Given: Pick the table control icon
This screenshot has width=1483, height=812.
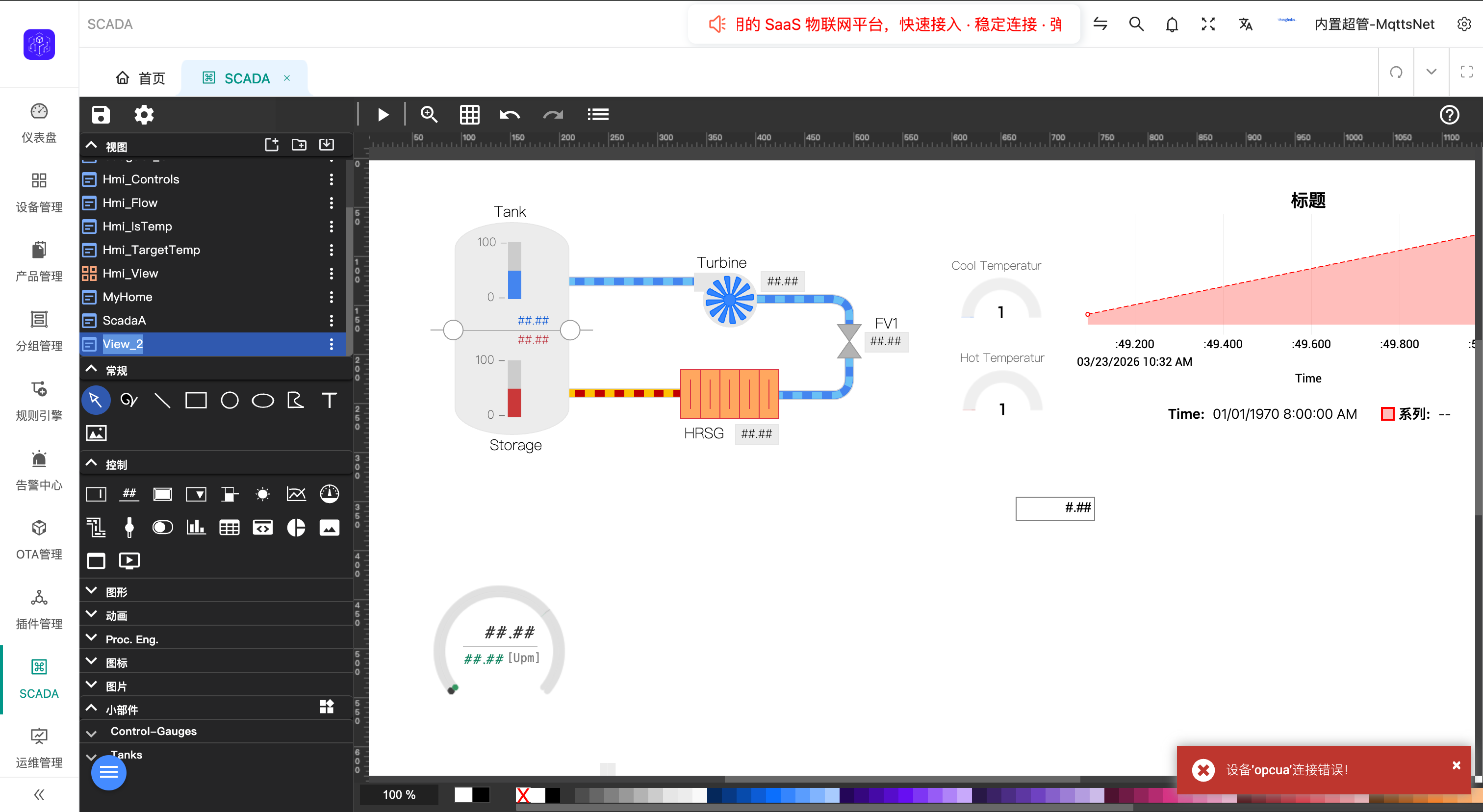Looking at the screenshot, I should click(230, 527).
